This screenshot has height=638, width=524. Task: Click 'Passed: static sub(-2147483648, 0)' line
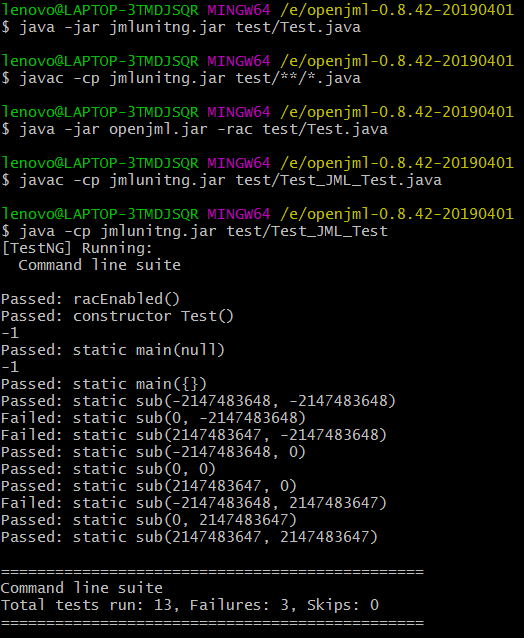[x=153, y=452]
